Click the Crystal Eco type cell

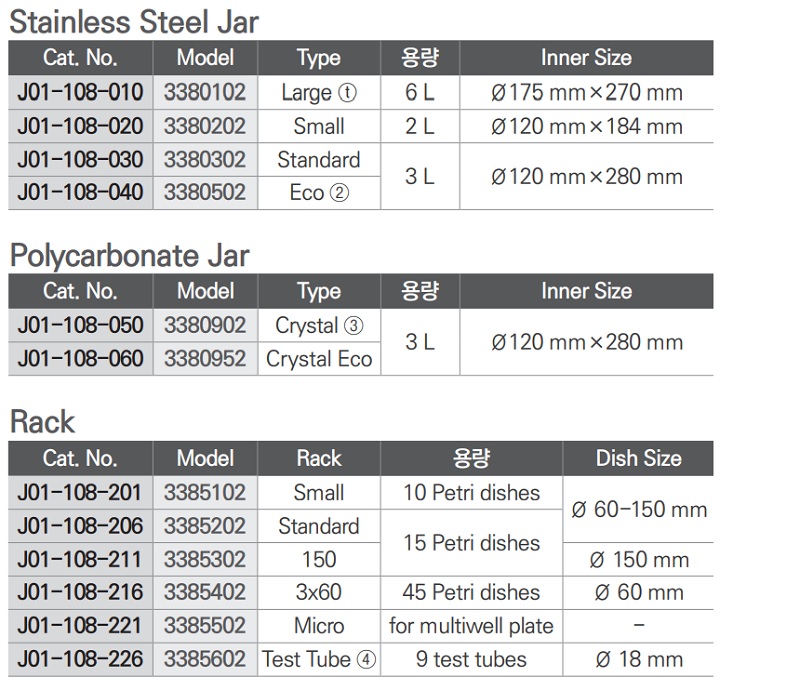coord(319,358)
